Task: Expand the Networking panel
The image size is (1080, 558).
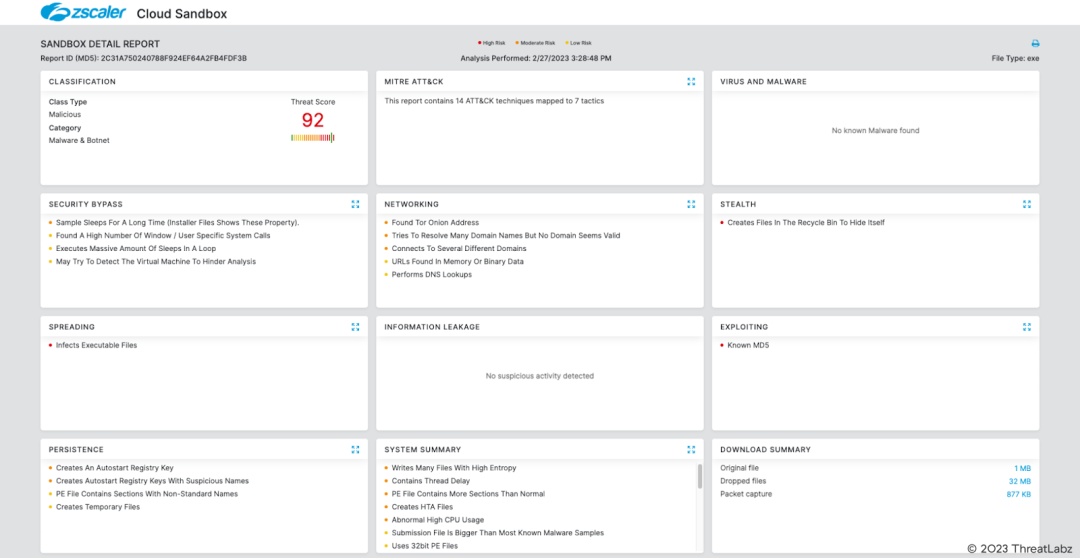Action: (691, 204)
